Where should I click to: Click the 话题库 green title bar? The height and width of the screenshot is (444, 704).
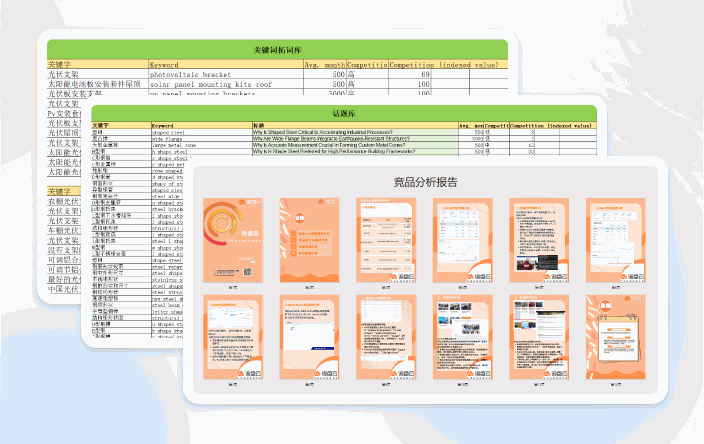[344, 114]
